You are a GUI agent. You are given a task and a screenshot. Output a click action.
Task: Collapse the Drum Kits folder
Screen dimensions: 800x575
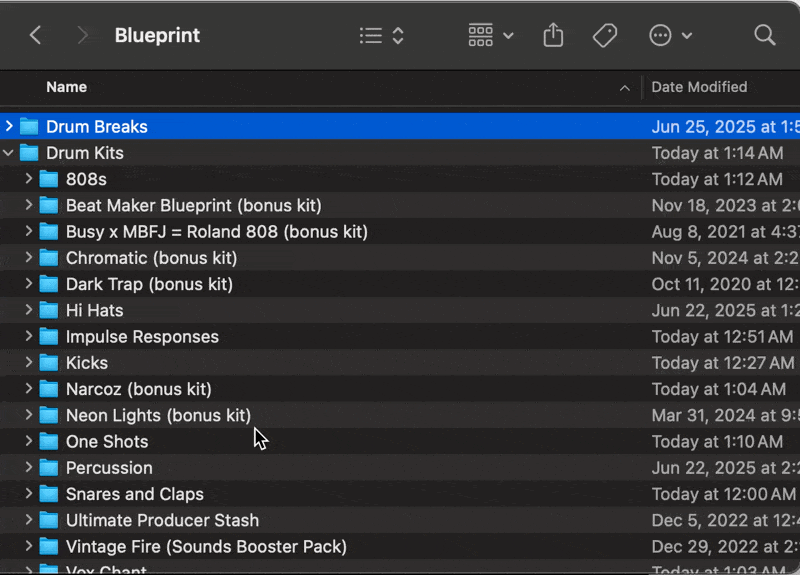click(x=9, y=153)
